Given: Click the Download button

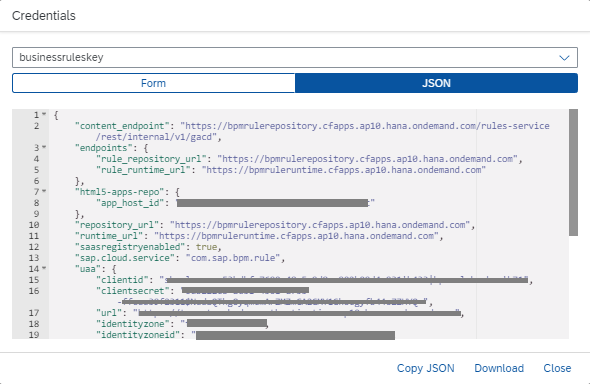Looking at the screenshot, I should tap(499, 368).
